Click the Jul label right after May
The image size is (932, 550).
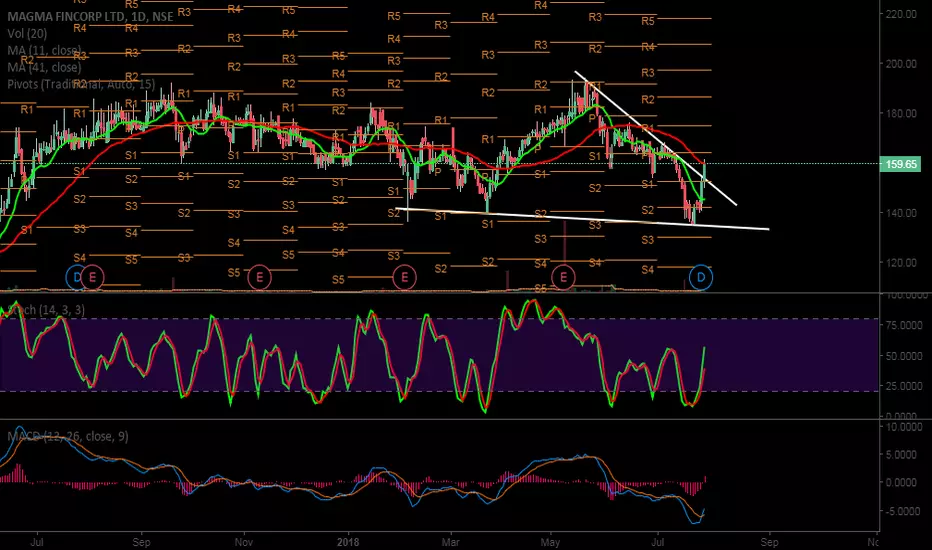[x=657, y=542]
